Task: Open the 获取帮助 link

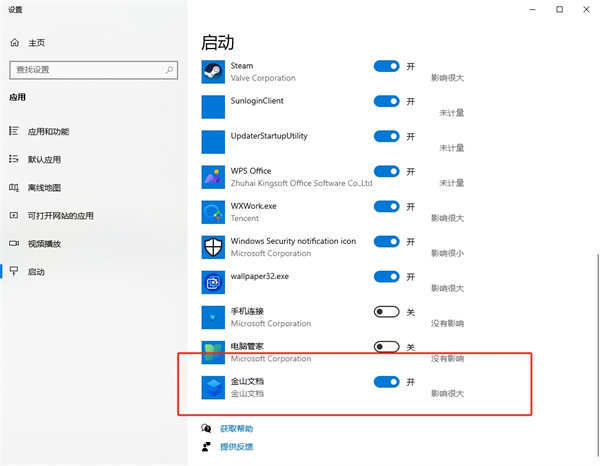Action: pos(236,428)
